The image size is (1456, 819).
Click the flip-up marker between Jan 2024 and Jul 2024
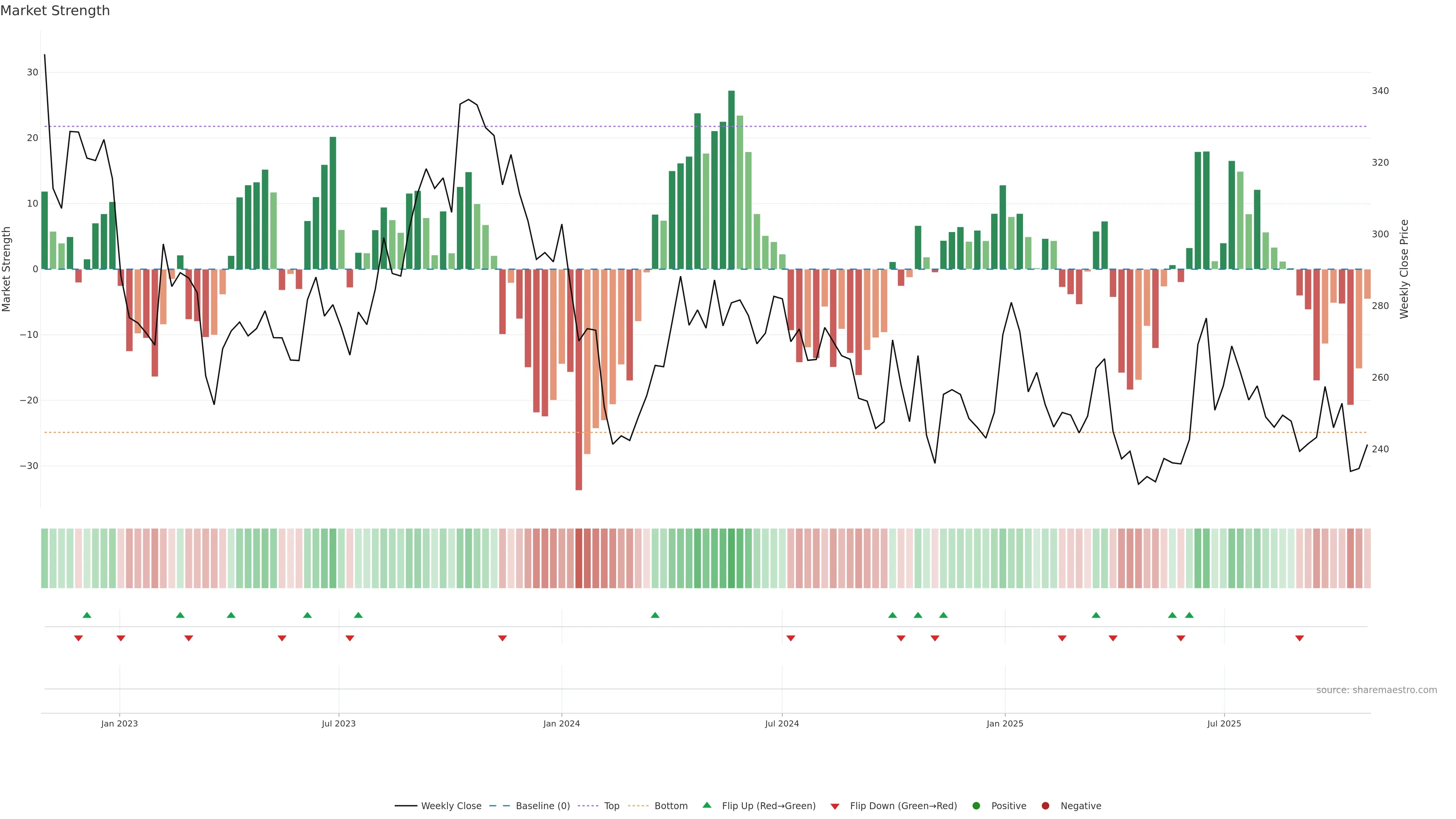click(655, 615)
